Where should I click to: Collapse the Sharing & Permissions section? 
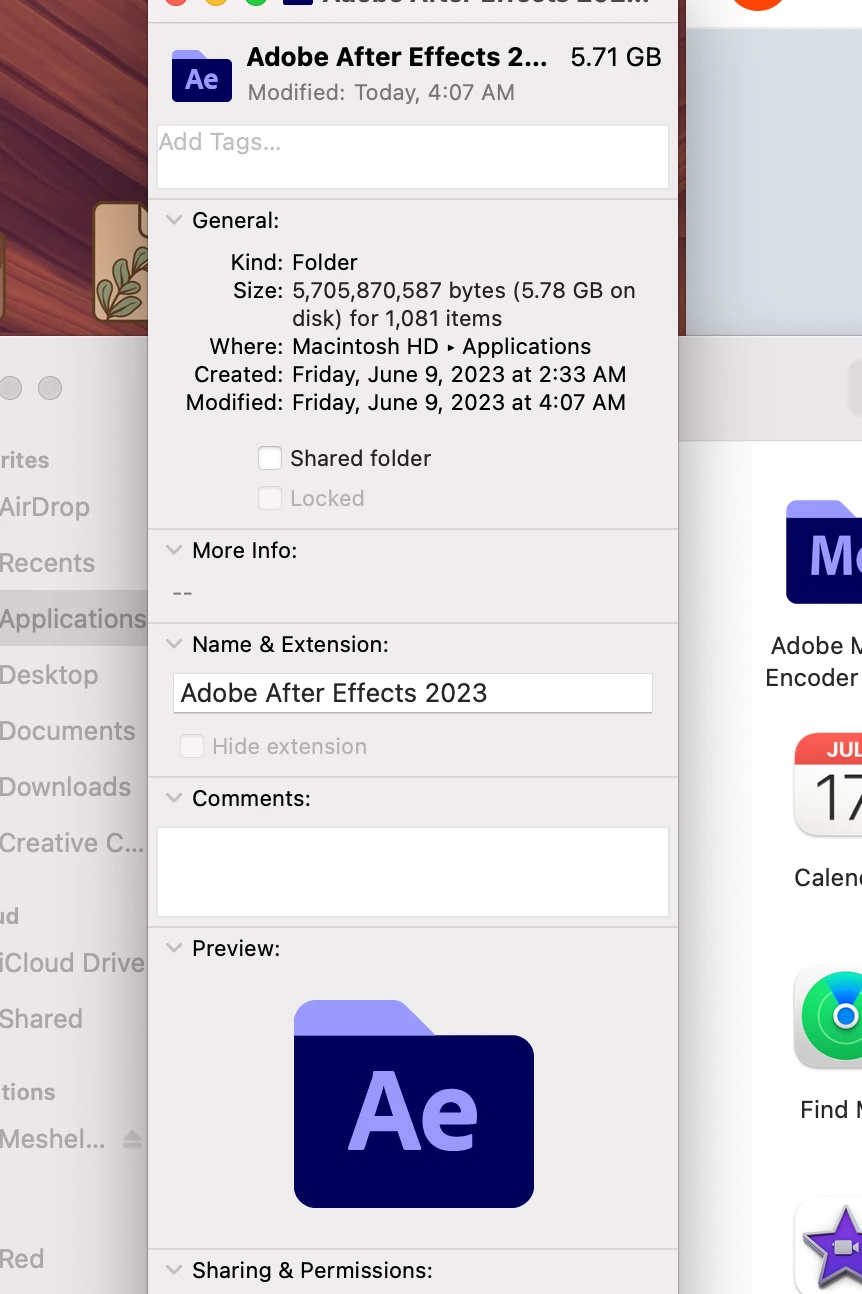(x=174, y=1270)
